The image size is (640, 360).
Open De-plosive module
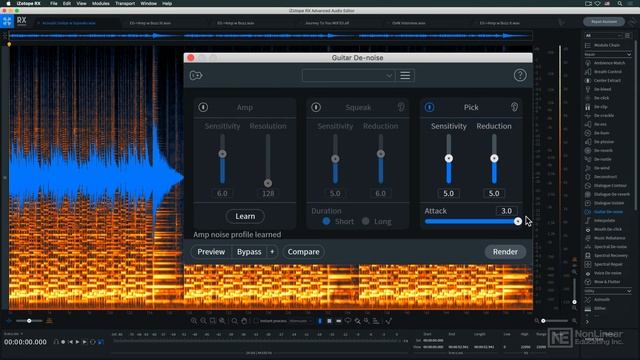point(599,142)
